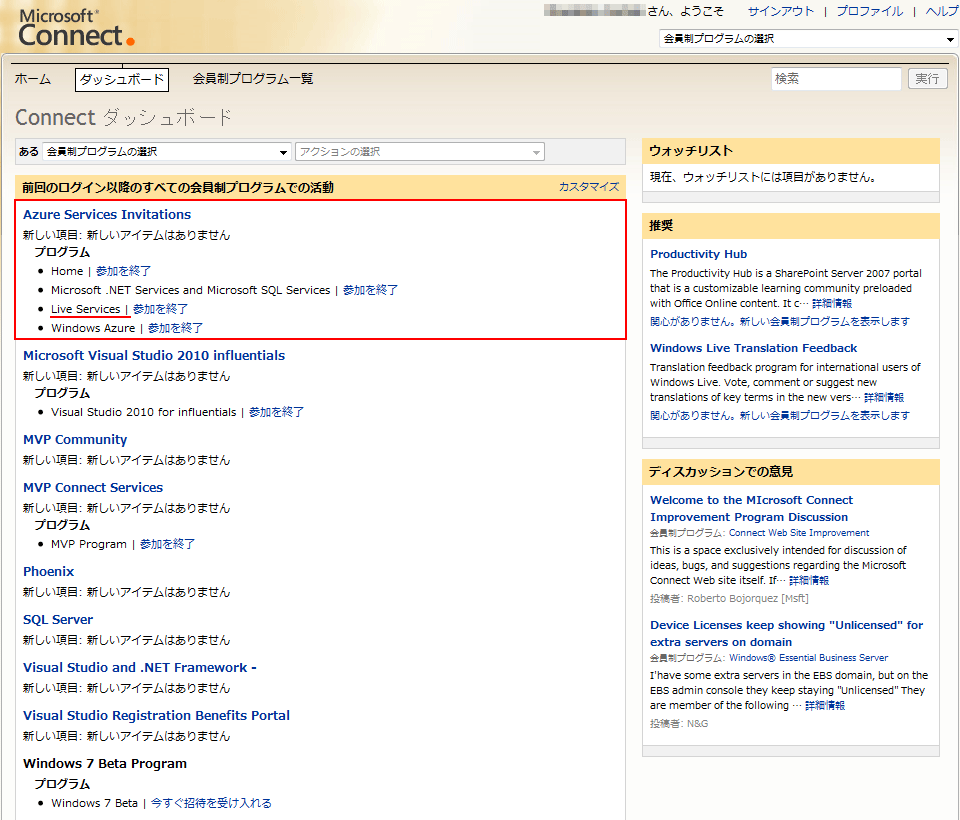
Task: Select the Windows Azure program entry
Action: pyautogui.click(x=93, y=328)
